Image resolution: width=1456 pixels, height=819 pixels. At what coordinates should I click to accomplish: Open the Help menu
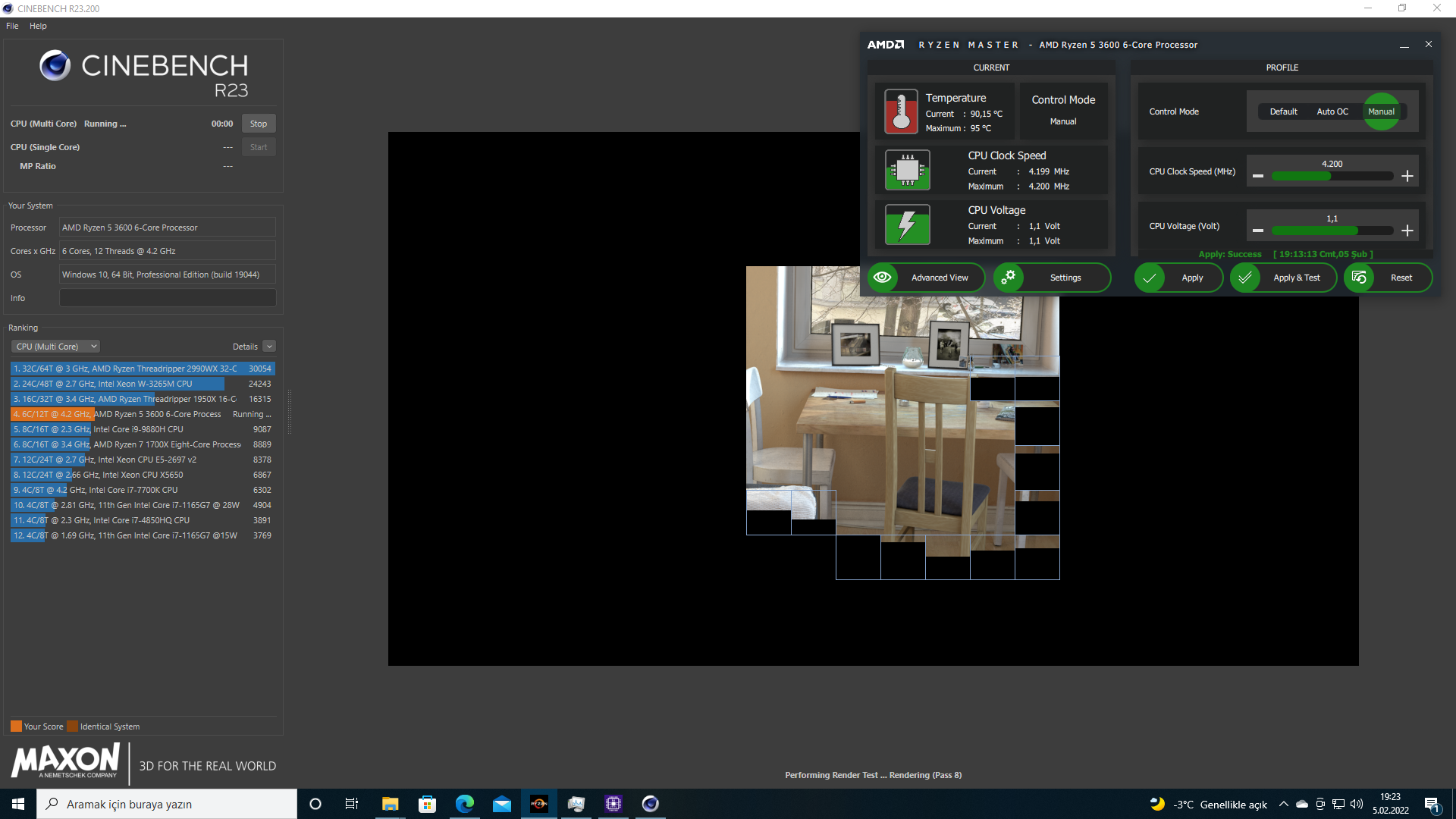click(x=38, y=26)
